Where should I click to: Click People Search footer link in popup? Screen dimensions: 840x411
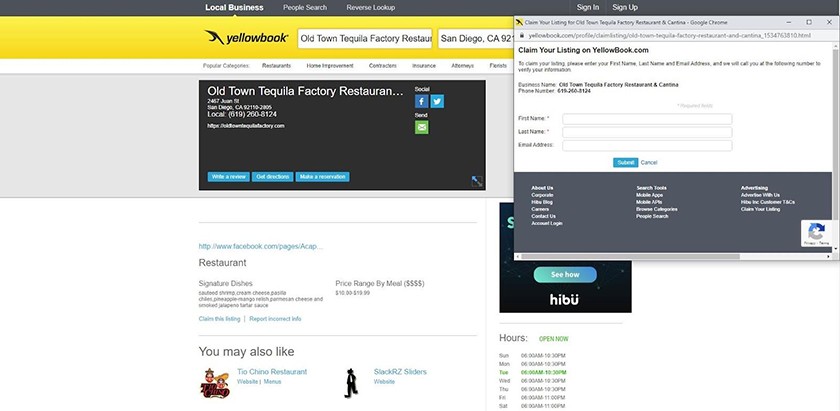point(652,216)
